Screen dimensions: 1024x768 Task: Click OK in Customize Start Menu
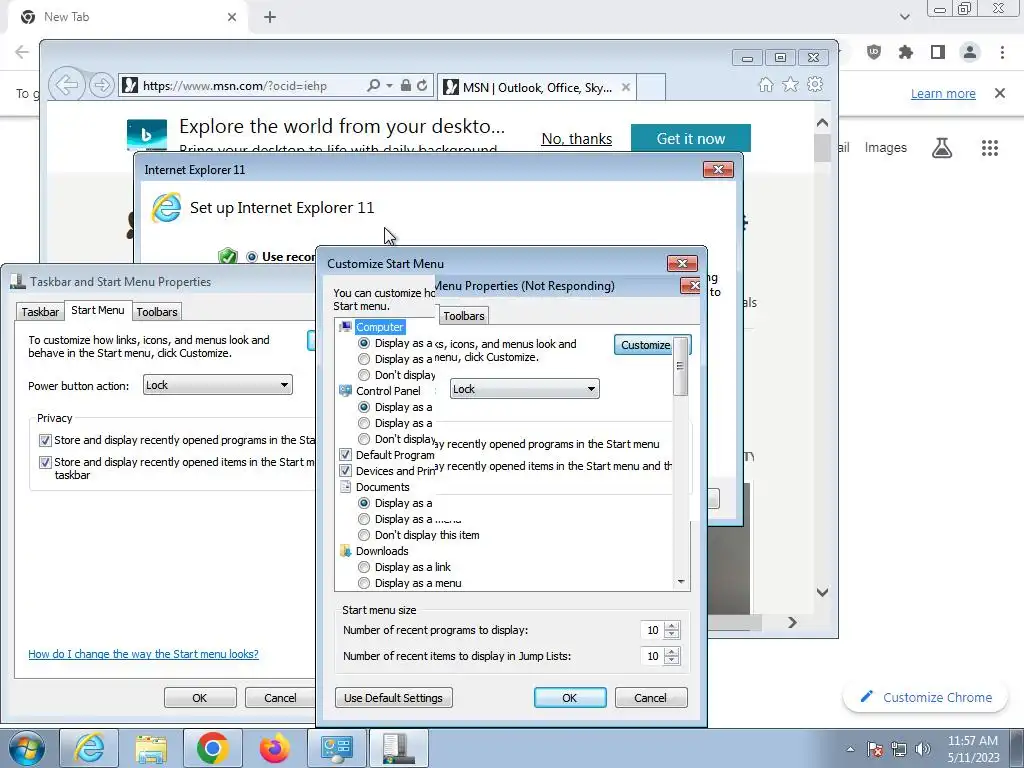point(569,698)
